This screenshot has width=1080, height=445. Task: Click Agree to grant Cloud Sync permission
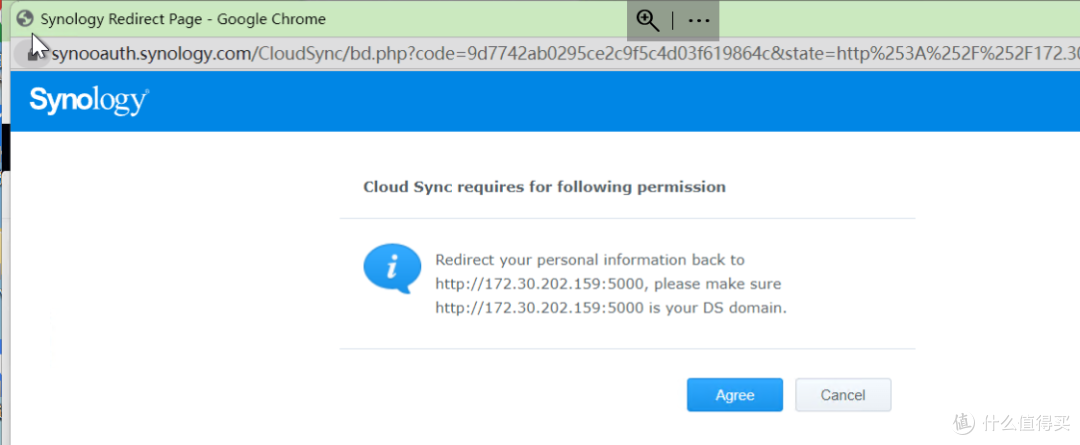coord(735,395)
